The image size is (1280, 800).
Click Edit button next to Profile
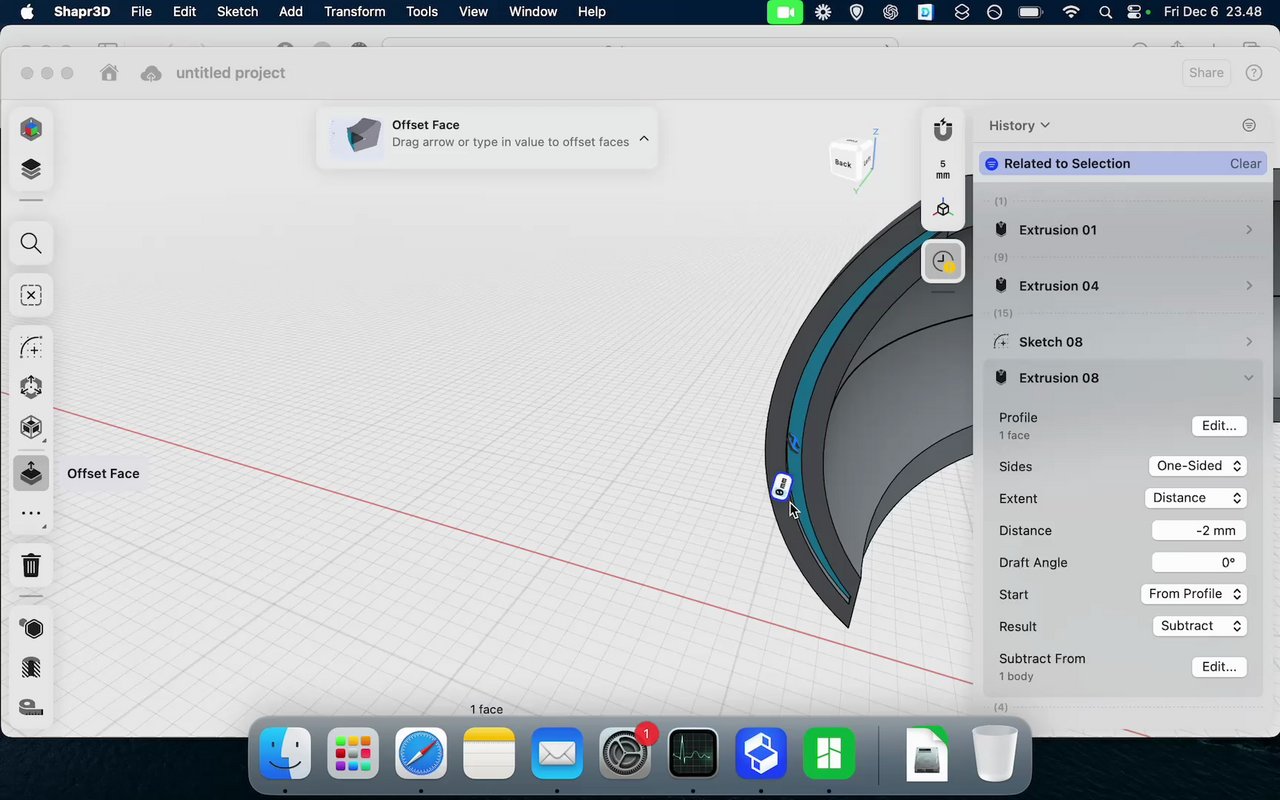[1219, 425]
